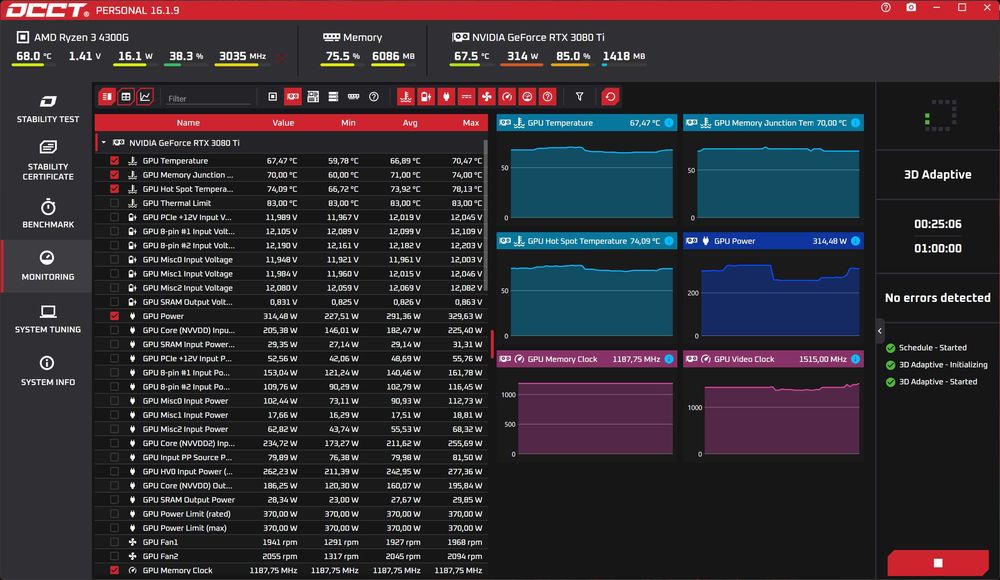Screen dimensions: 1000x580
Task: Collapse the right side panel chevron
Action: pyautogui.click(x=879, y=331)
